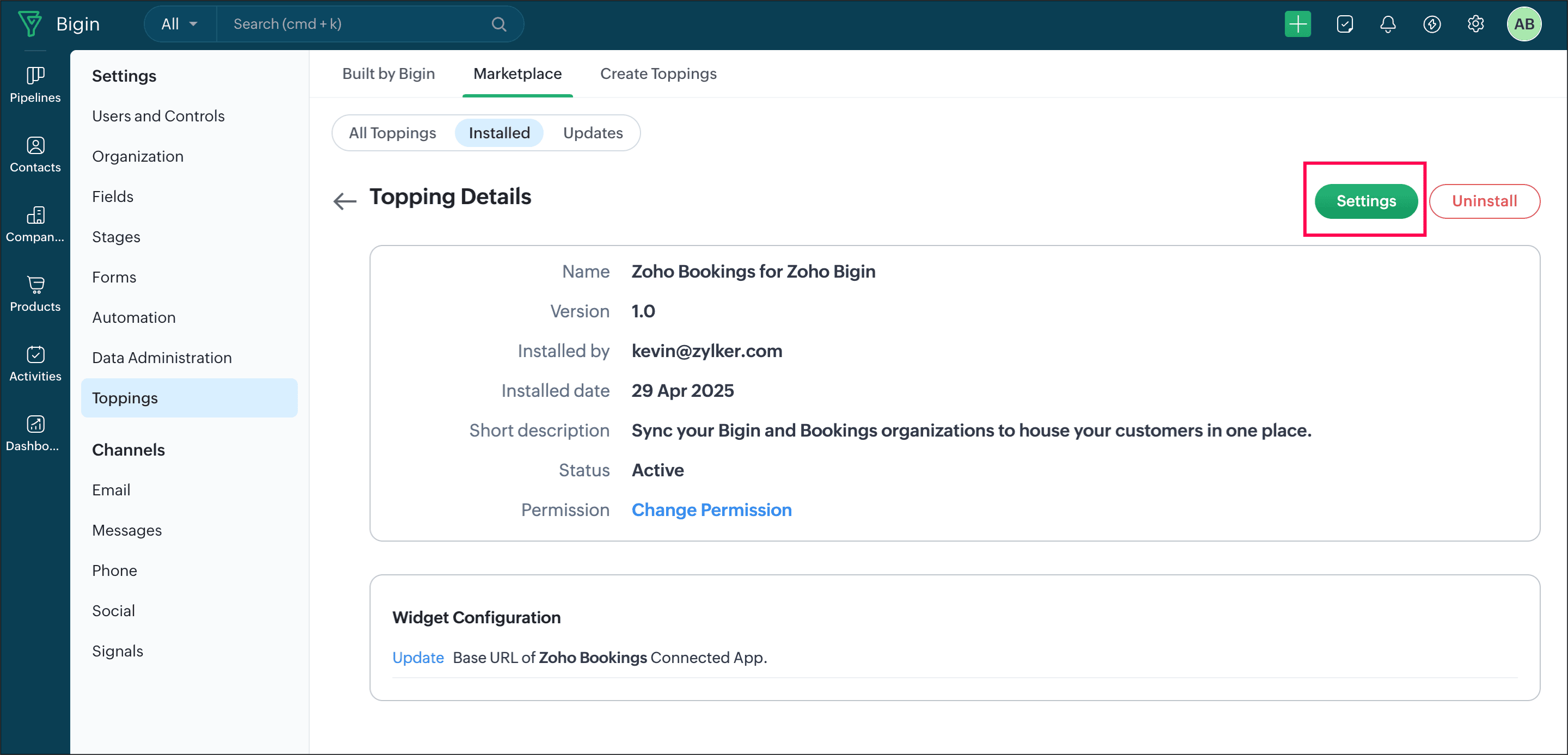Go back using the left arrow
The width and height of the screenshot is (1568, 755).
point(345,201)
